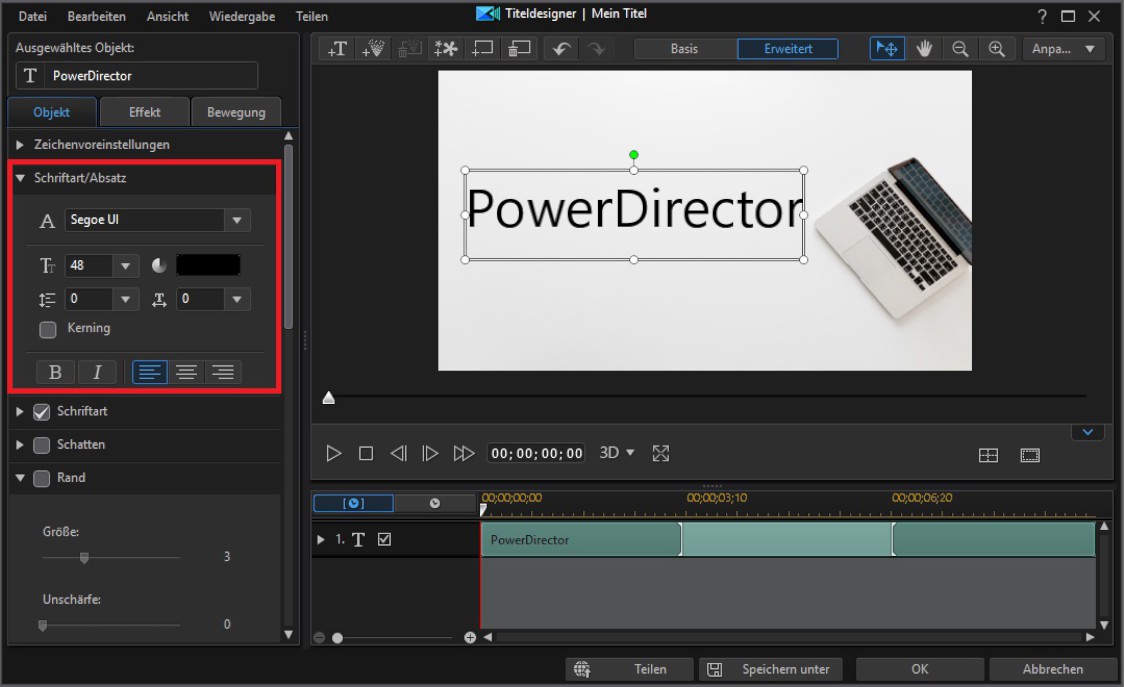Open Segoe UI font dropdown
The height and width of the screenshot is (687, 1125).
[x=237, y=220]
